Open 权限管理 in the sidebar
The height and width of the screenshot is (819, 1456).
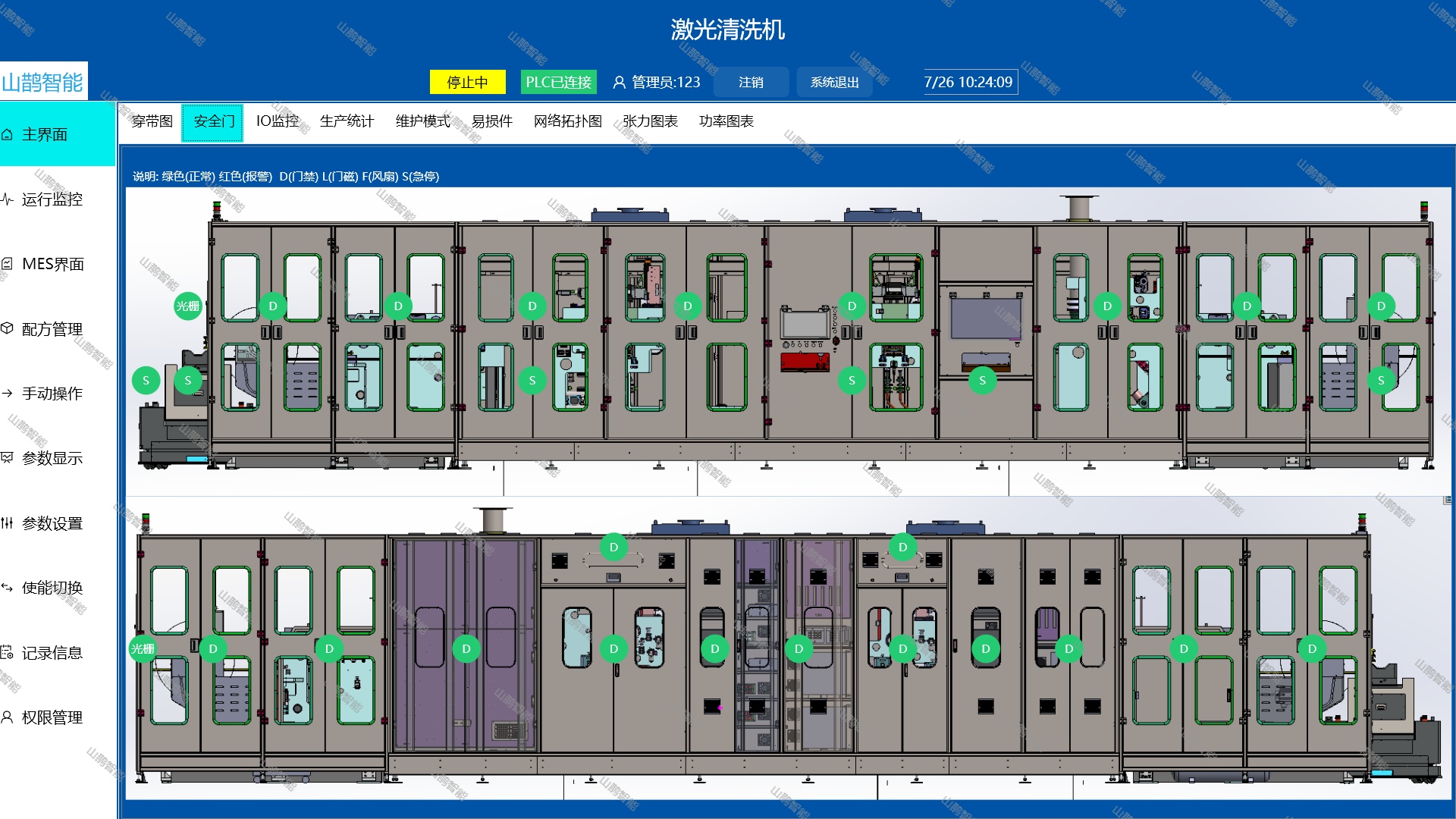tap(52, 717)
